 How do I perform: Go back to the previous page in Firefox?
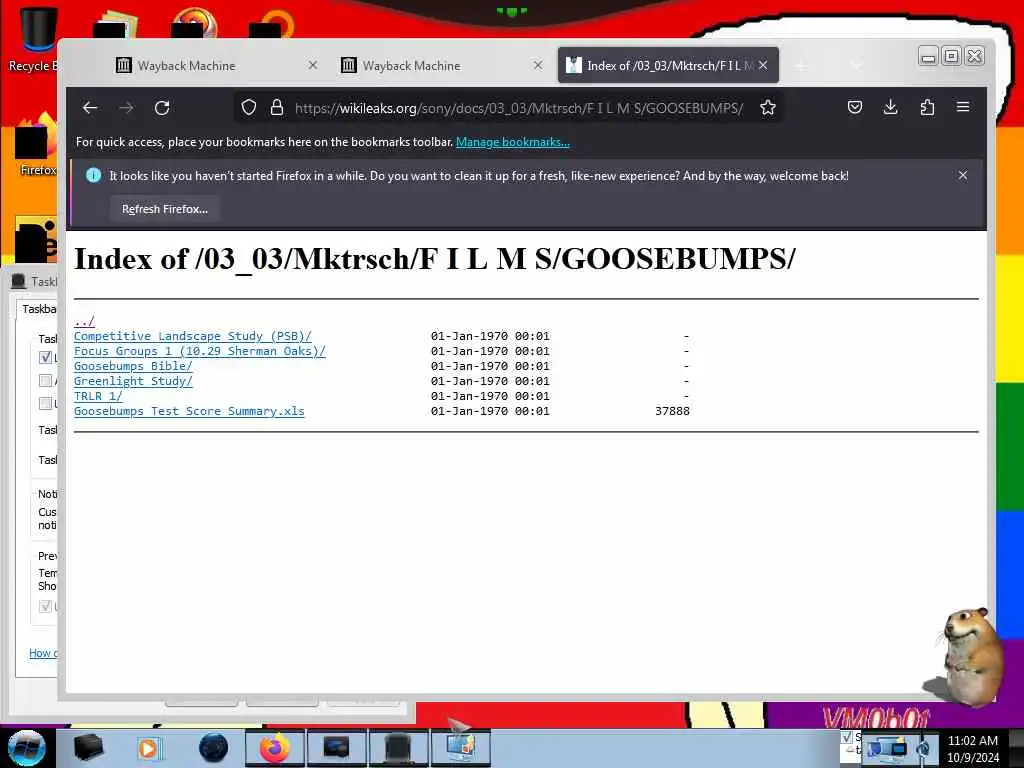(90, 108)
